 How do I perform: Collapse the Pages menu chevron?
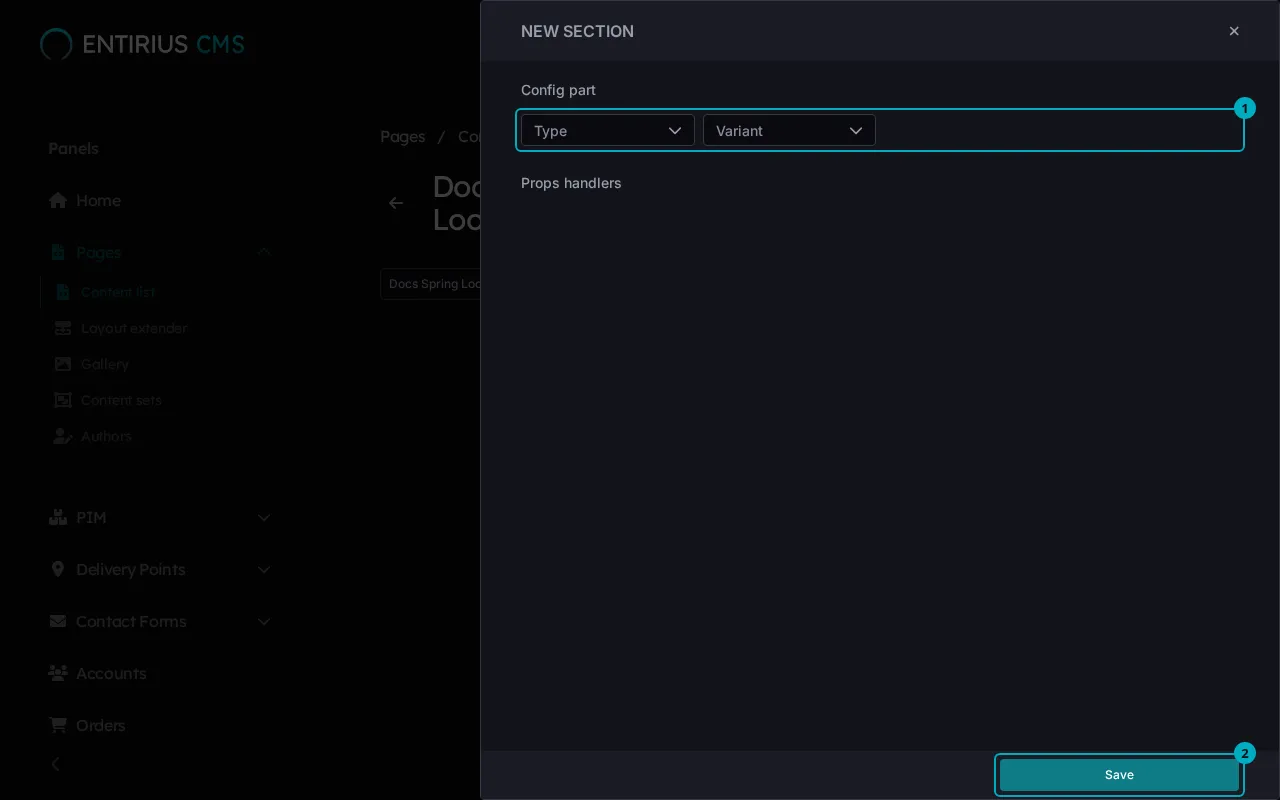tap(264, 252)
